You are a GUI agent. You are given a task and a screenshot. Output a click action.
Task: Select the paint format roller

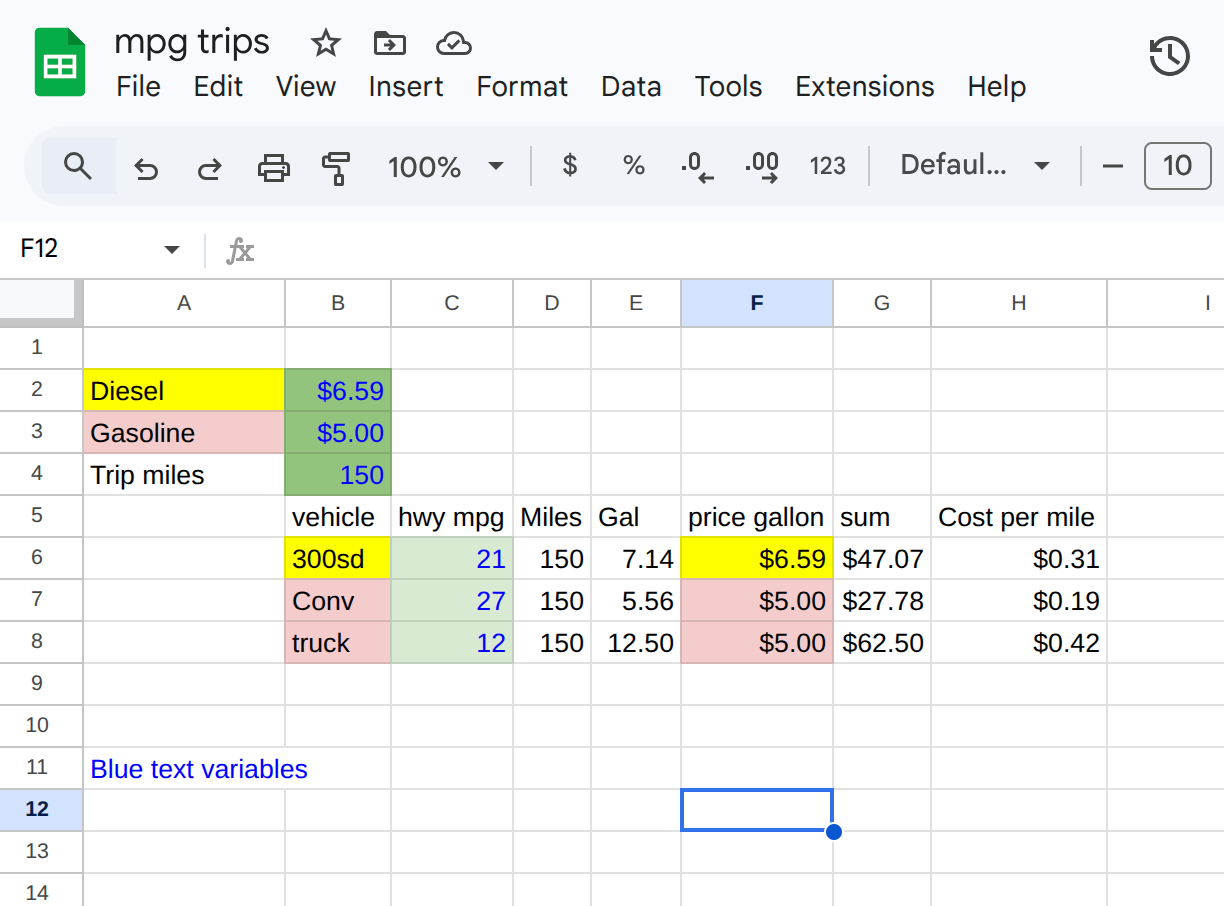coord(337,167)
